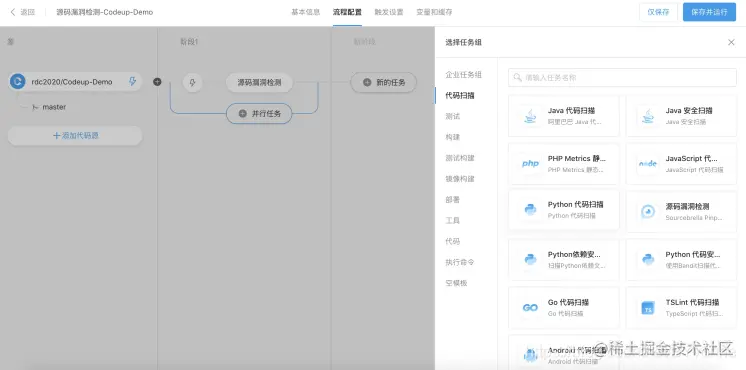Go back using the 返回 arrow

pos(22,12)
